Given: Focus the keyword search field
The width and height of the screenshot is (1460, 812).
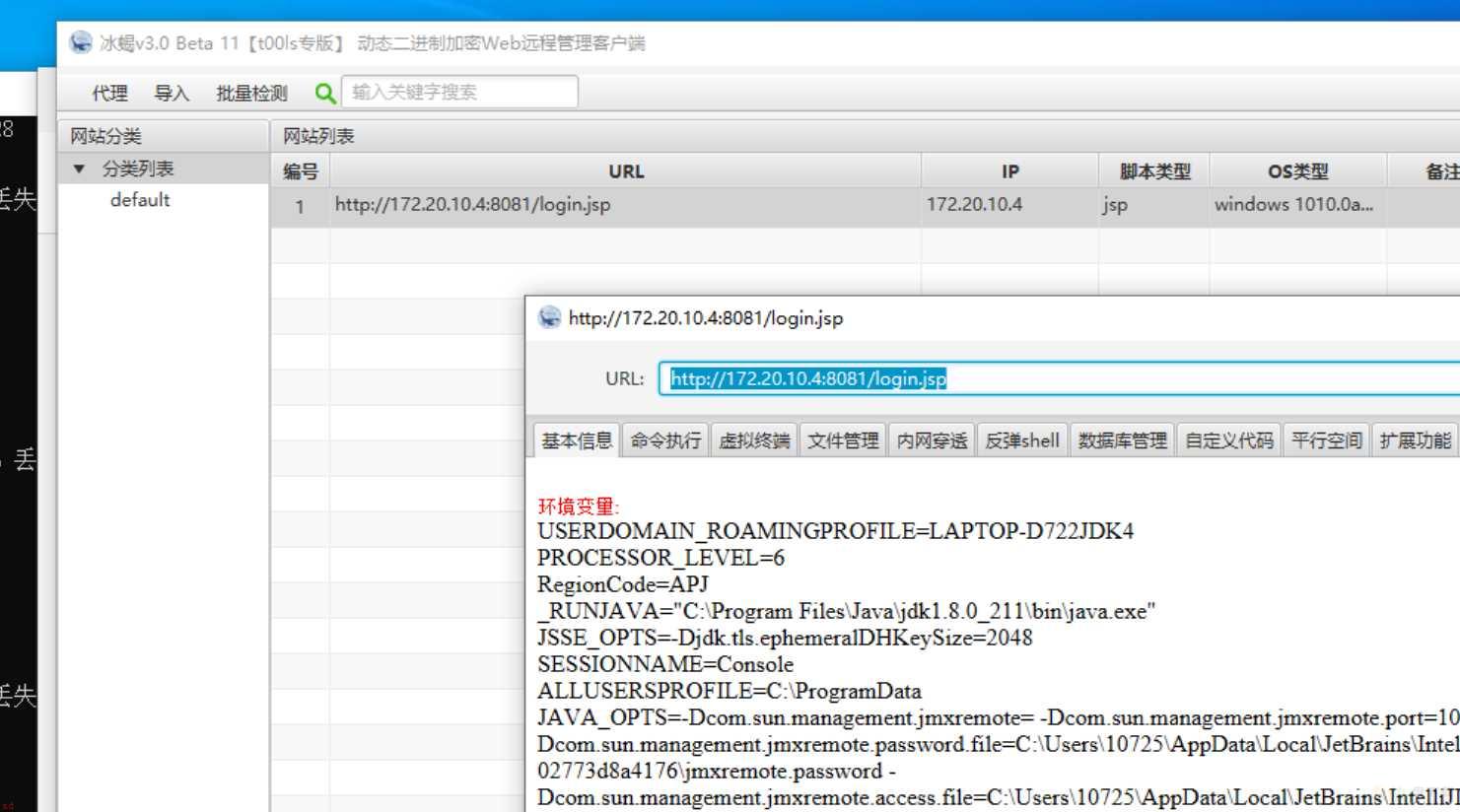Looking at the screenshot, I should (x=459, y=92).
